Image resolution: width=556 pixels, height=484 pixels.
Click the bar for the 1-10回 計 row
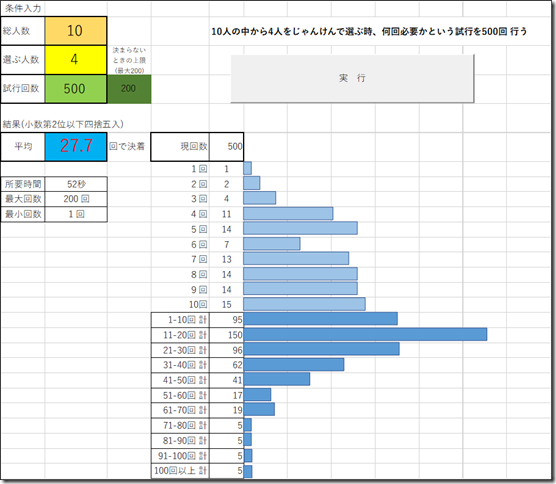point(321,319)
